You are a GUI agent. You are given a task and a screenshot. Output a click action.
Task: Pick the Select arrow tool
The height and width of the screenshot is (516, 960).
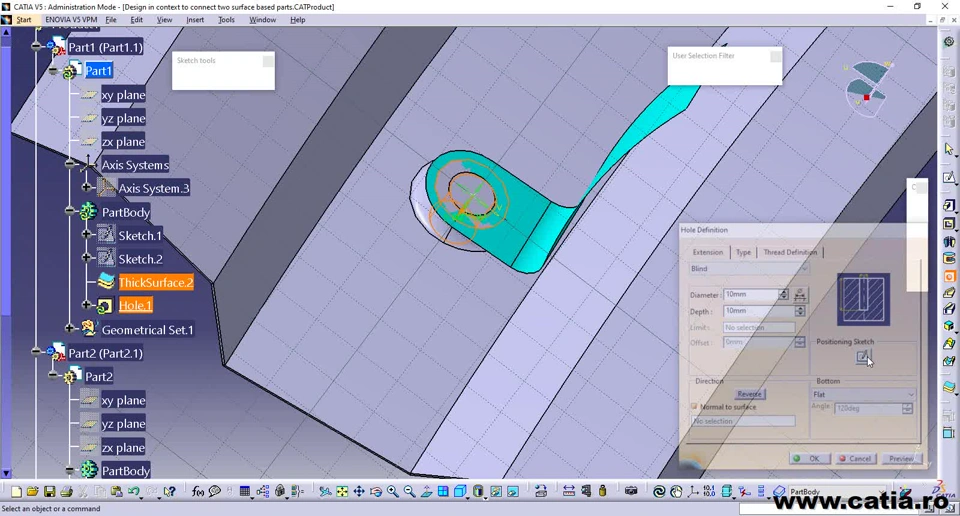coord(949,149)
